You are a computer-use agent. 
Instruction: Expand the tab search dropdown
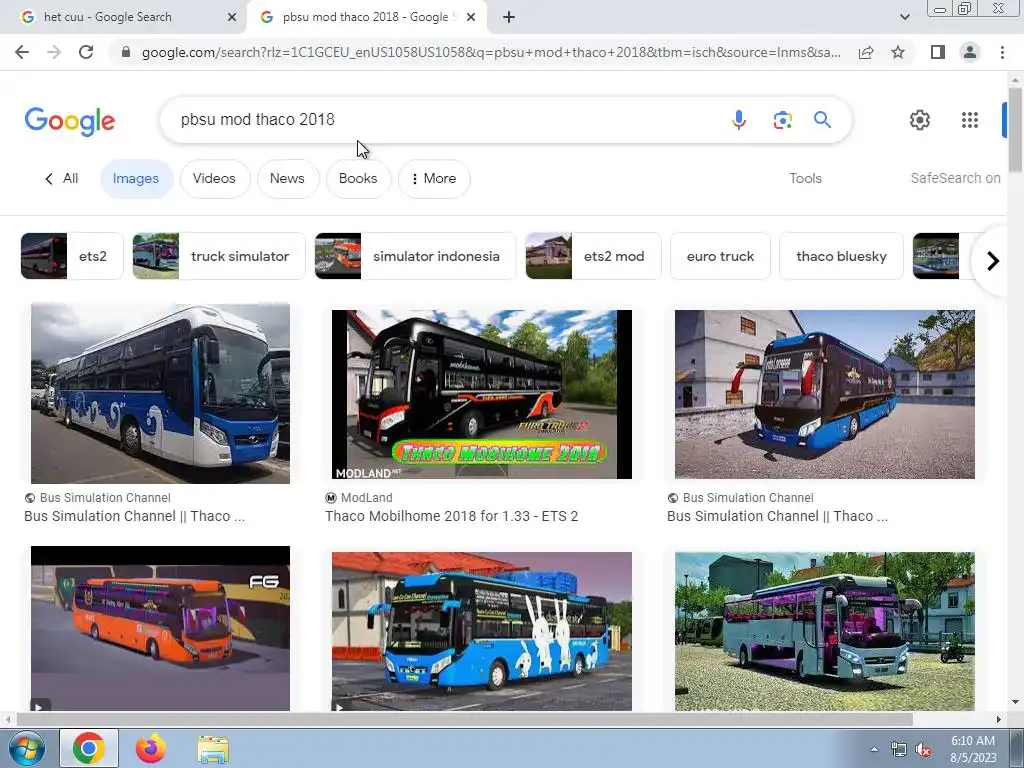(x=904, y=17)
